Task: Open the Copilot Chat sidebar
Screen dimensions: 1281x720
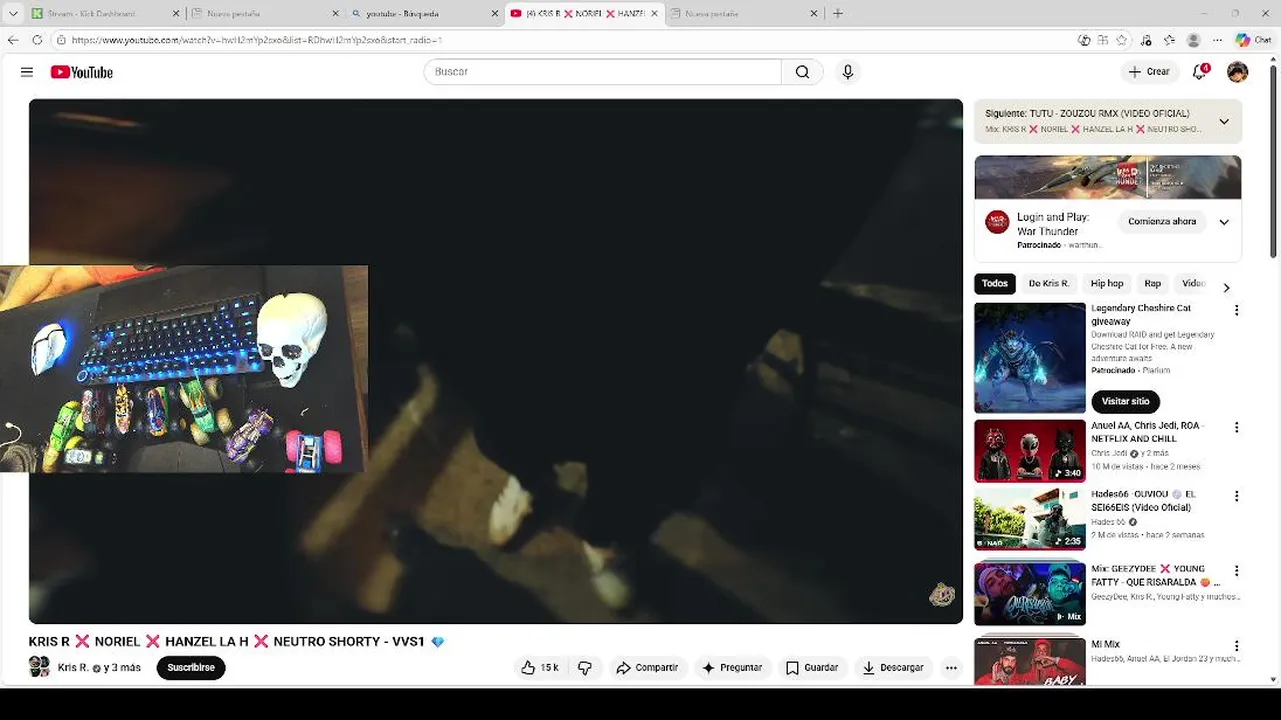Action: click(1255, 40)
